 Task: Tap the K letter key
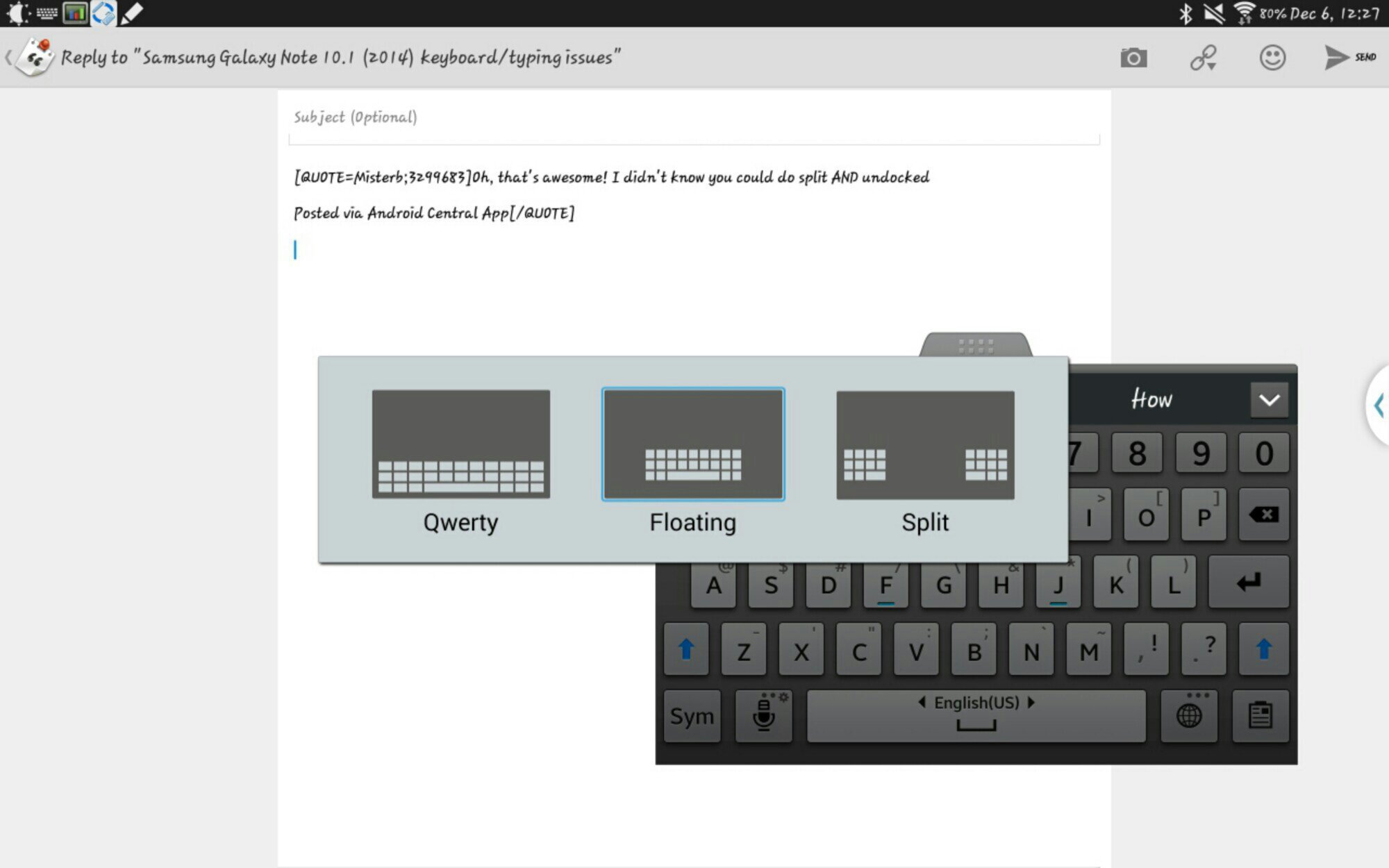coord(1116,582)
